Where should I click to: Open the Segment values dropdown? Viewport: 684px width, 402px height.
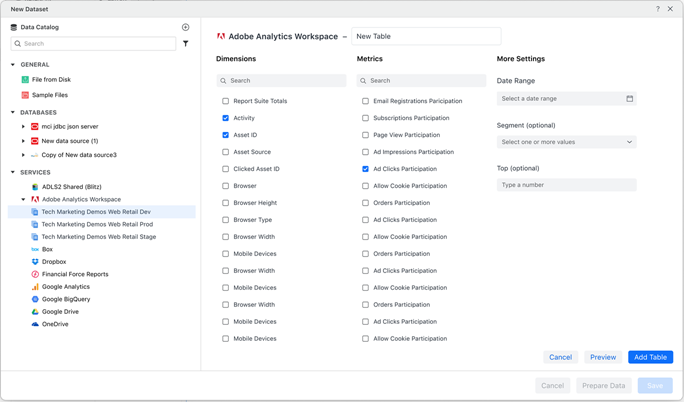(x=566, y=142)
